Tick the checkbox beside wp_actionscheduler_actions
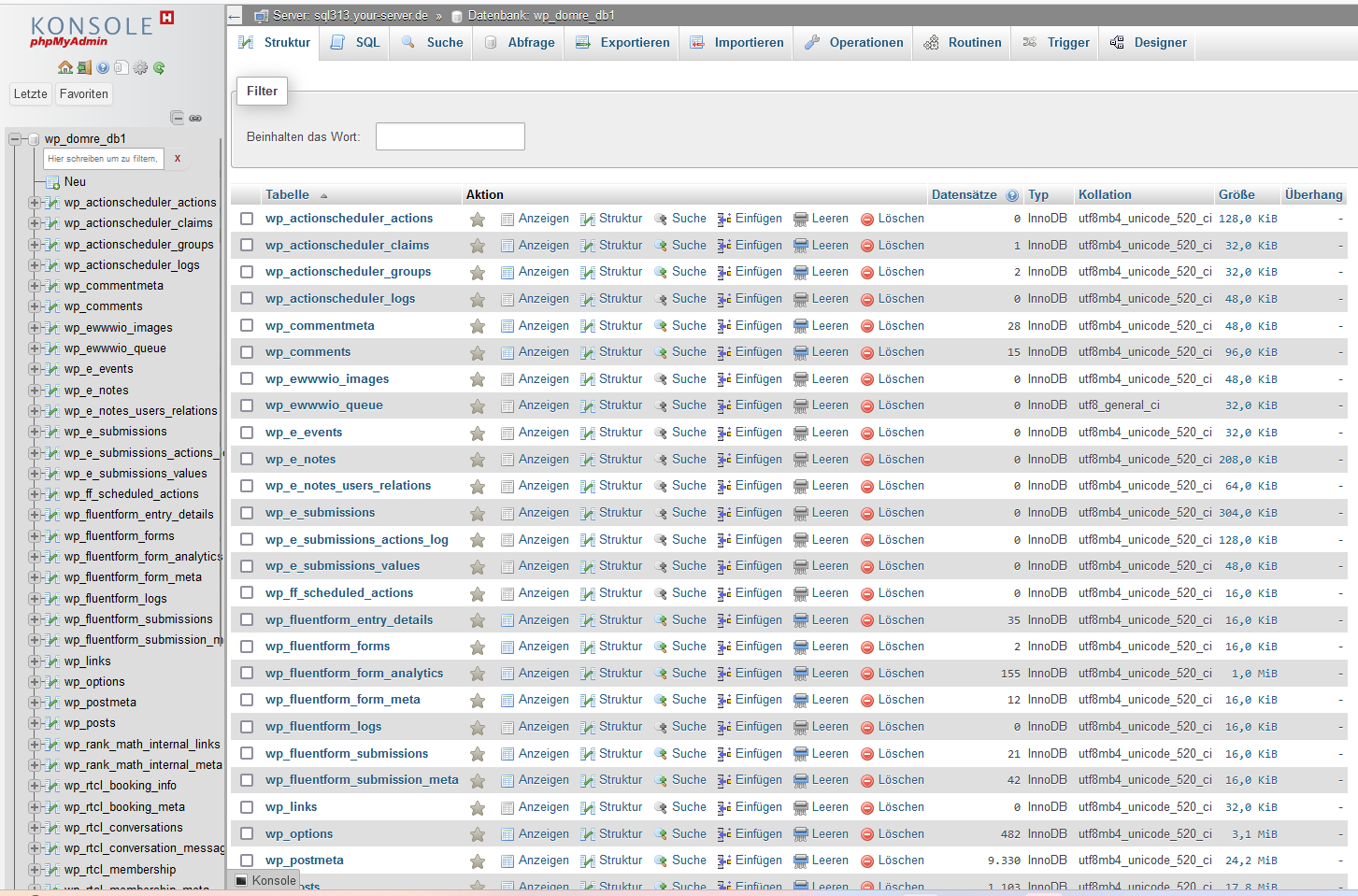 (247, 218)
